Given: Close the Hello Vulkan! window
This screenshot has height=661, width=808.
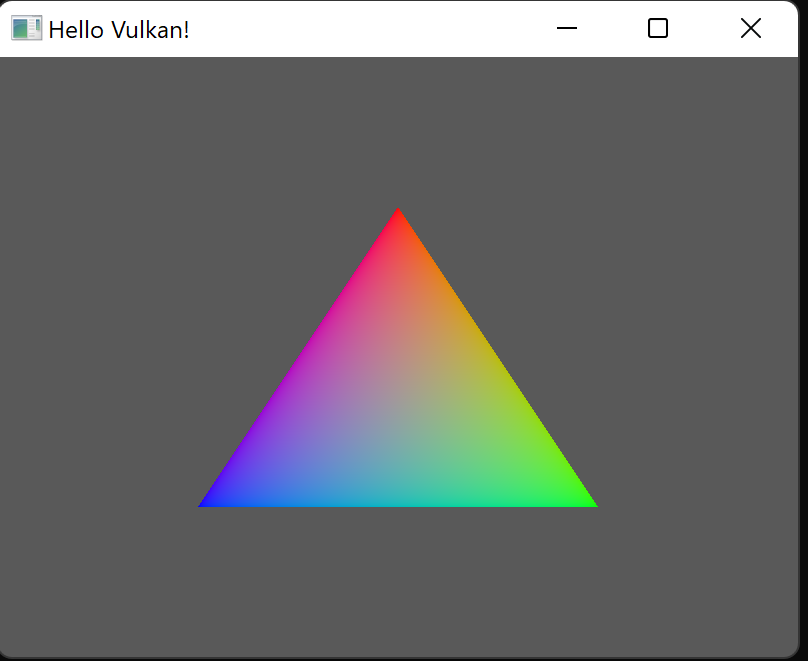Looking at the screenshot, I should point(751,28).
